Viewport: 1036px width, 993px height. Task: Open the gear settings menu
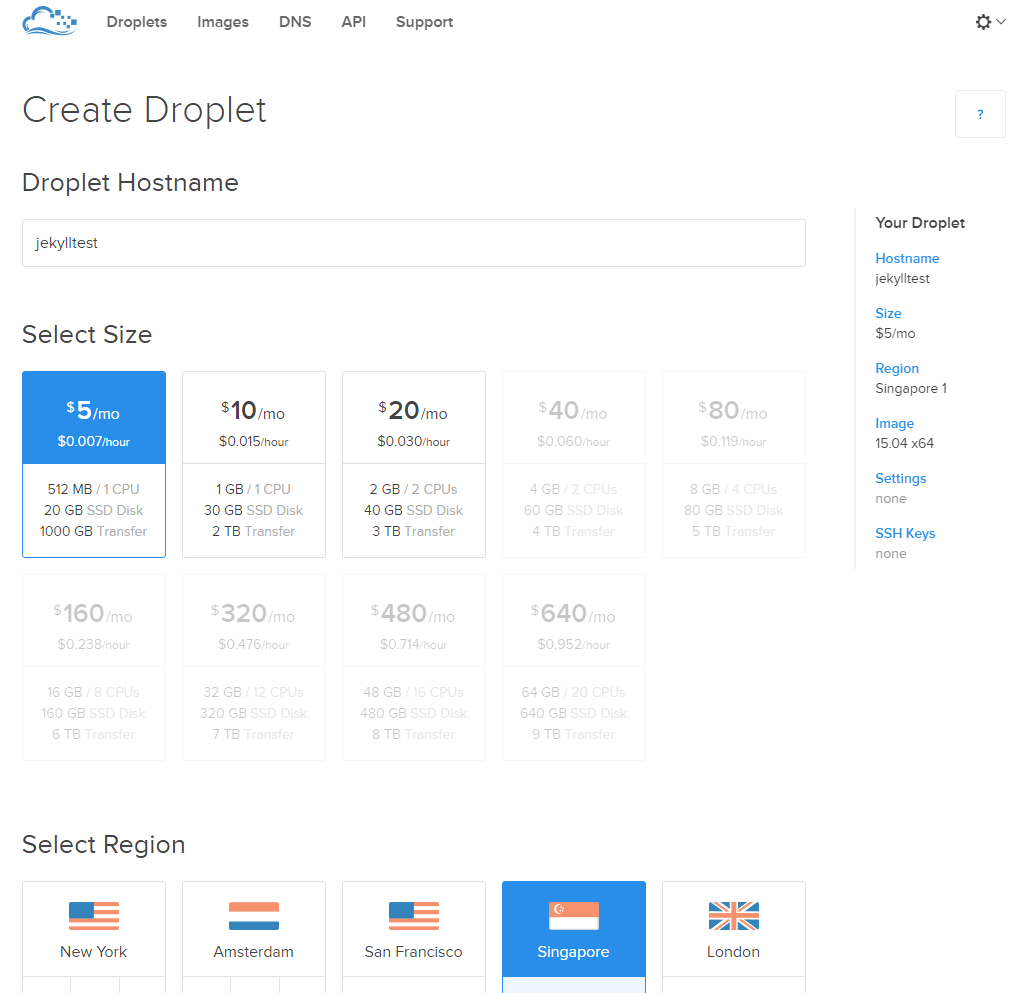tap(983, 22)
